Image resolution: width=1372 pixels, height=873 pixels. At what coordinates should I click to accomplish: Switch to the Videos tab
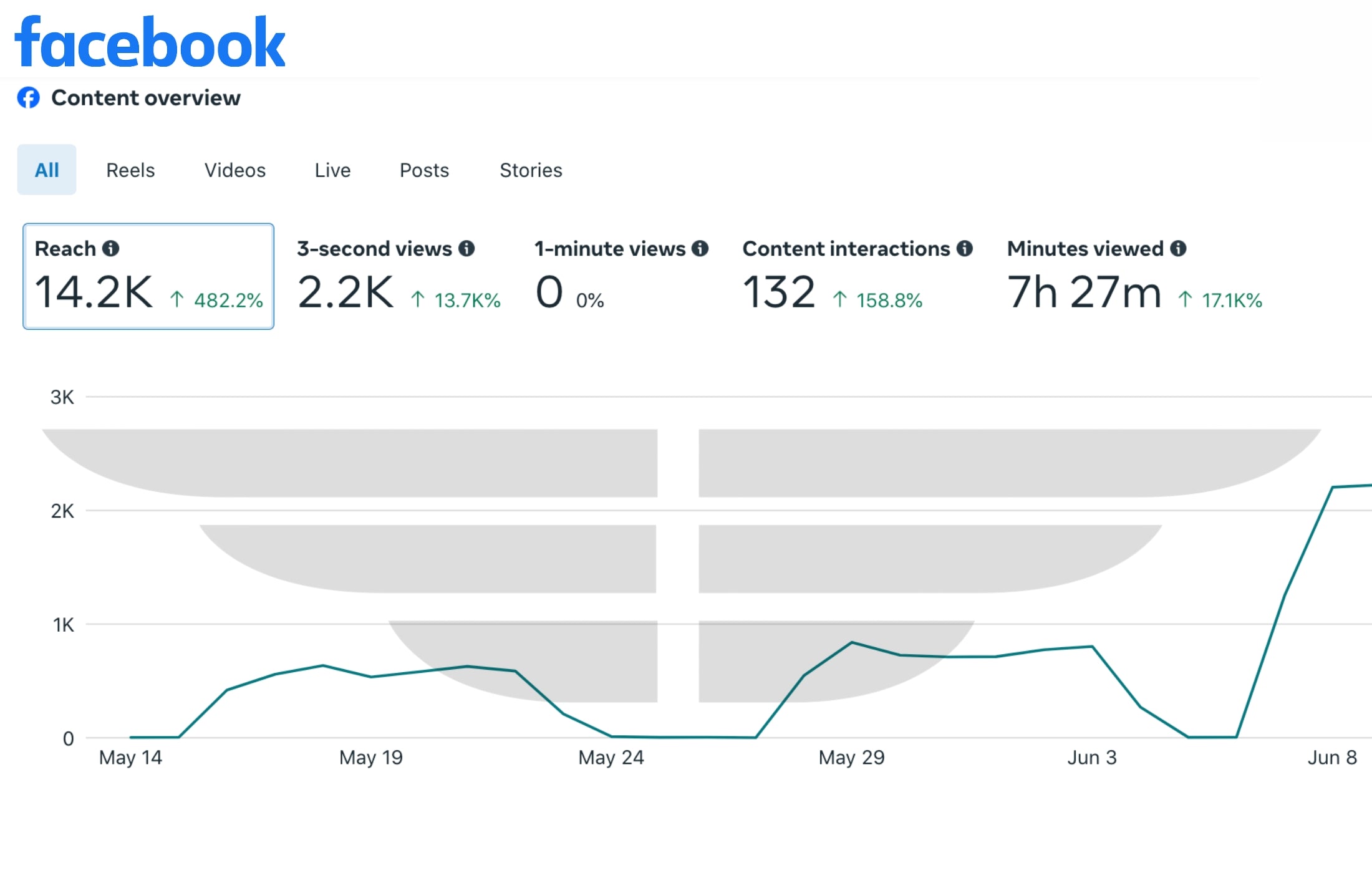[x=235, y=170]
